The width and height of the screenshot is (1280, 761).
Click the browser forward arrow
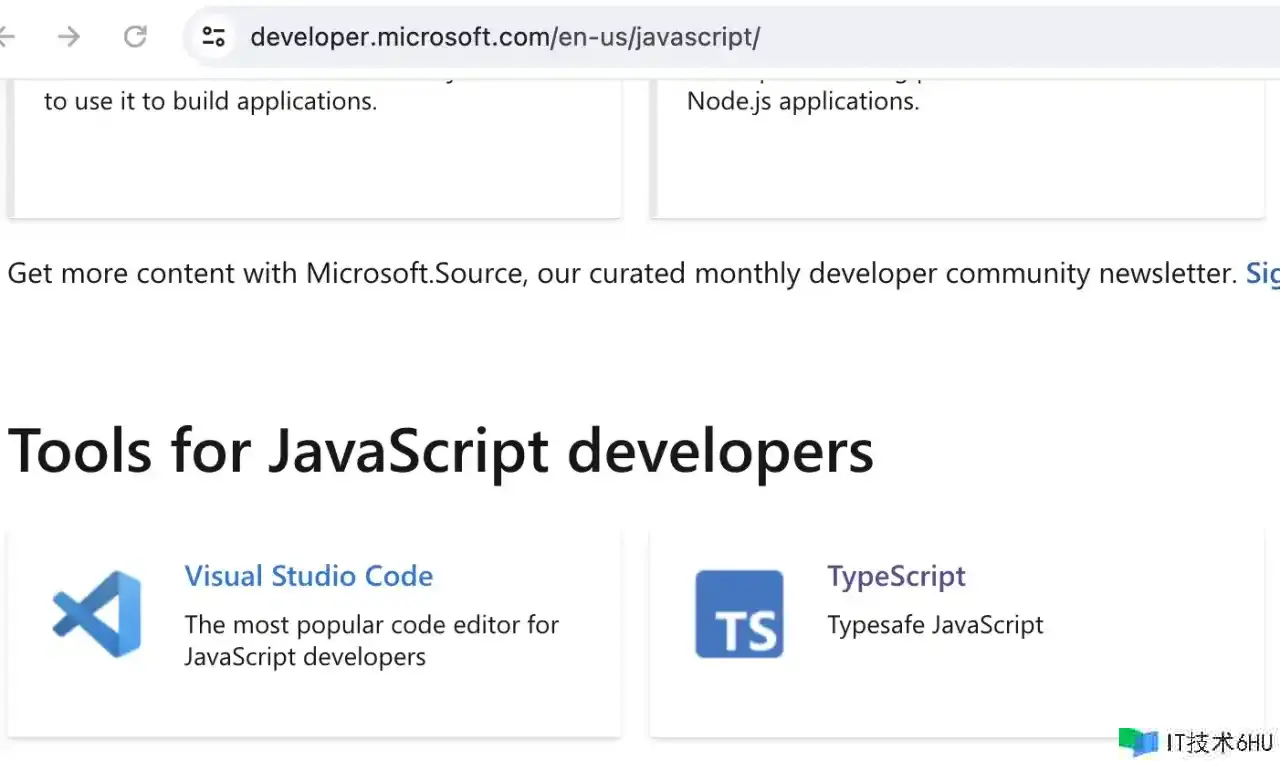[x=68, y=37]
